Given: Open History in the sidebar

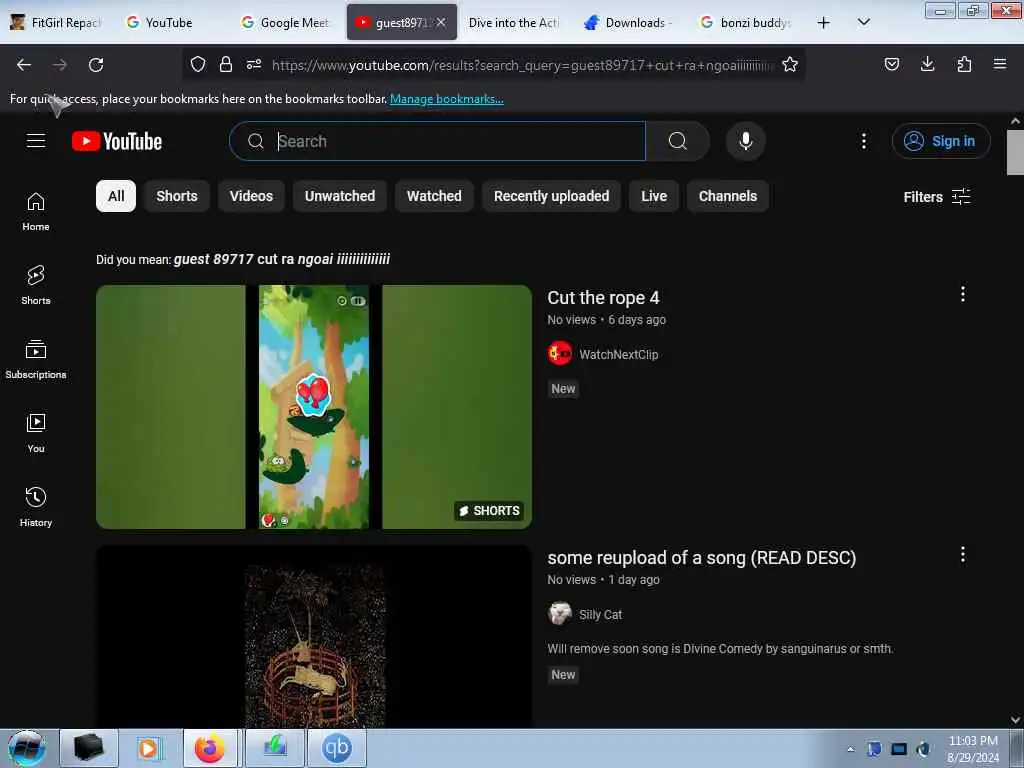Looking at the screenshot, I should tap(36, 507).
